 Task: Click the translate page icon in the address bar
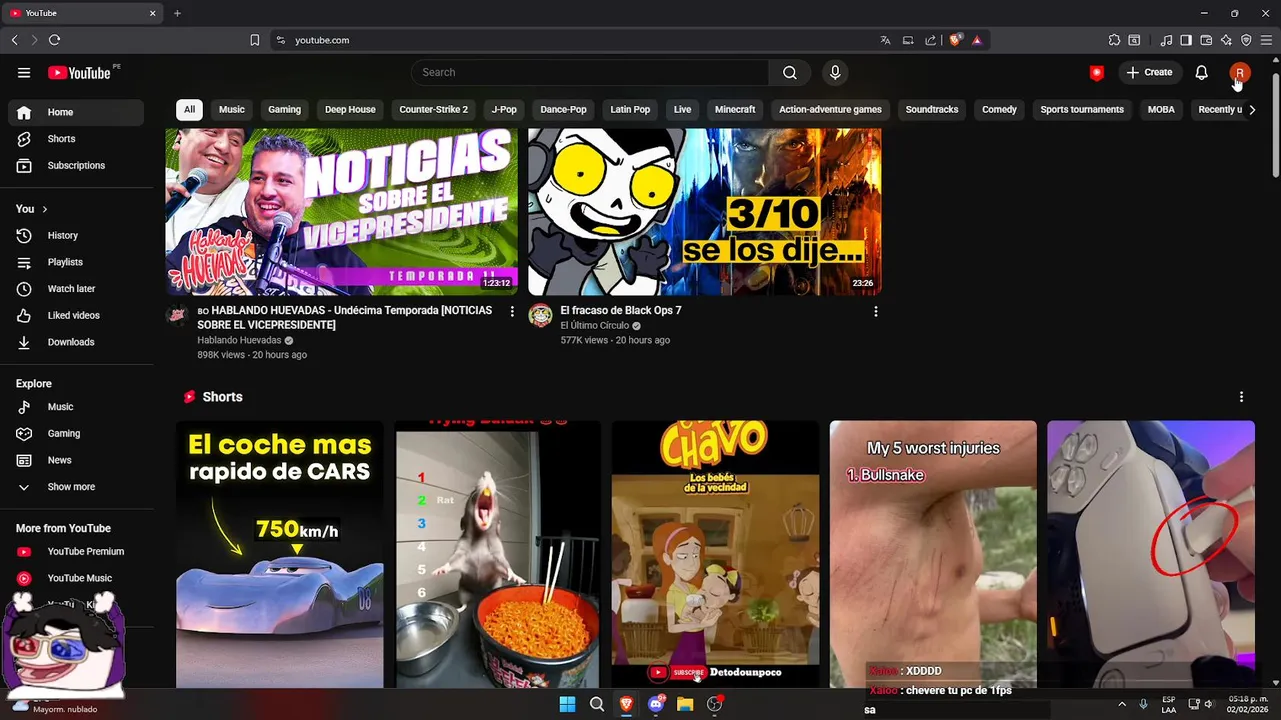click(885, 40)
